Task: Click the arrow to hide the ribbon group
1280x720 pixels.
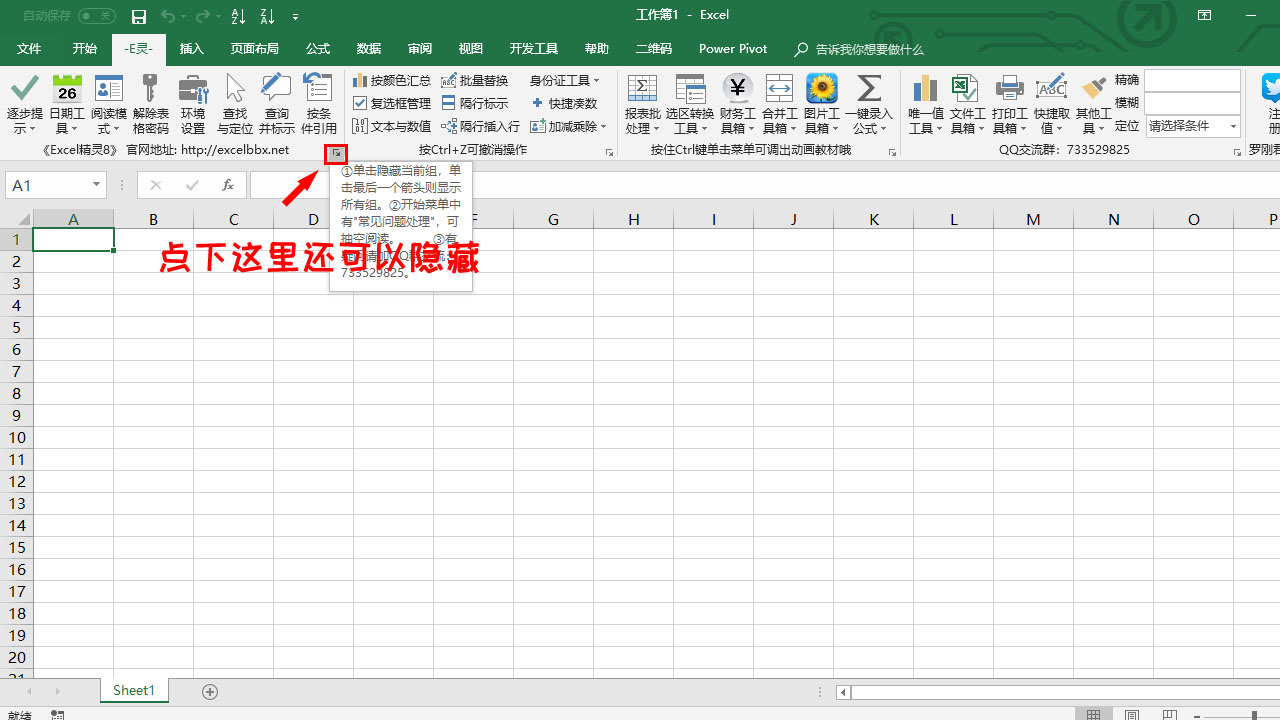Action: point(335,153)
